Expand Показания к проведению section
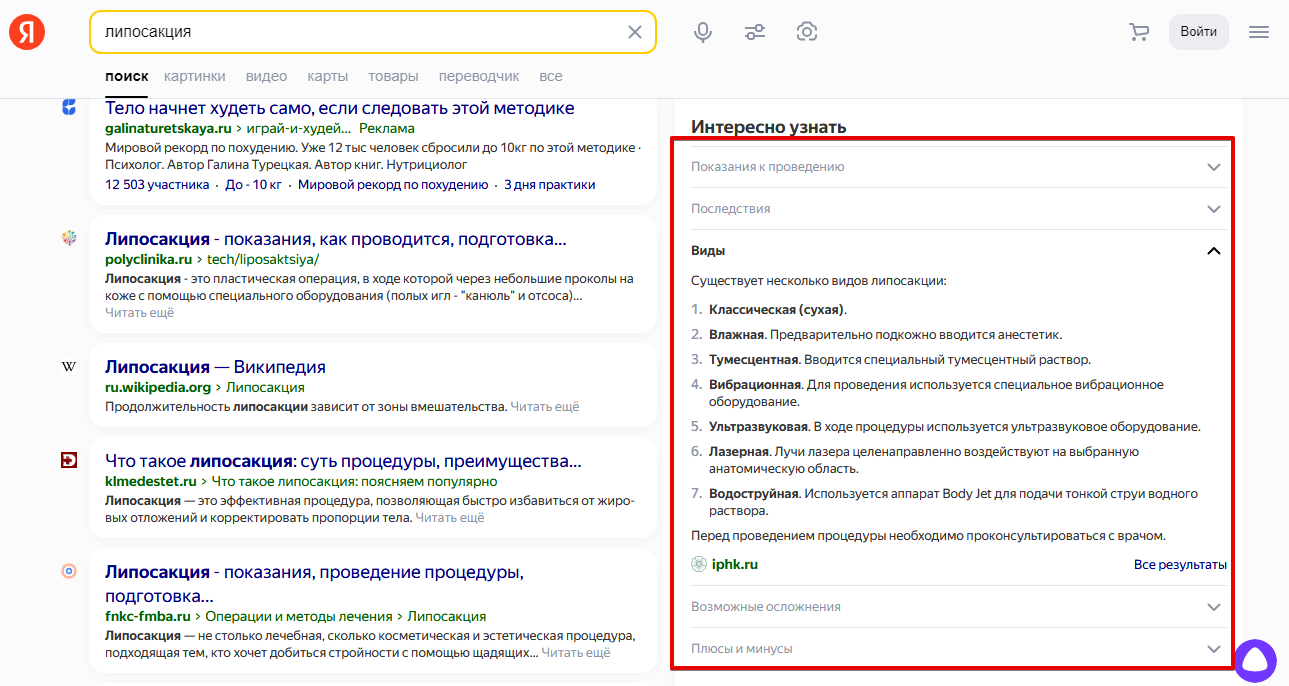This screenshot has width=1289, height=686. (957, 167)
